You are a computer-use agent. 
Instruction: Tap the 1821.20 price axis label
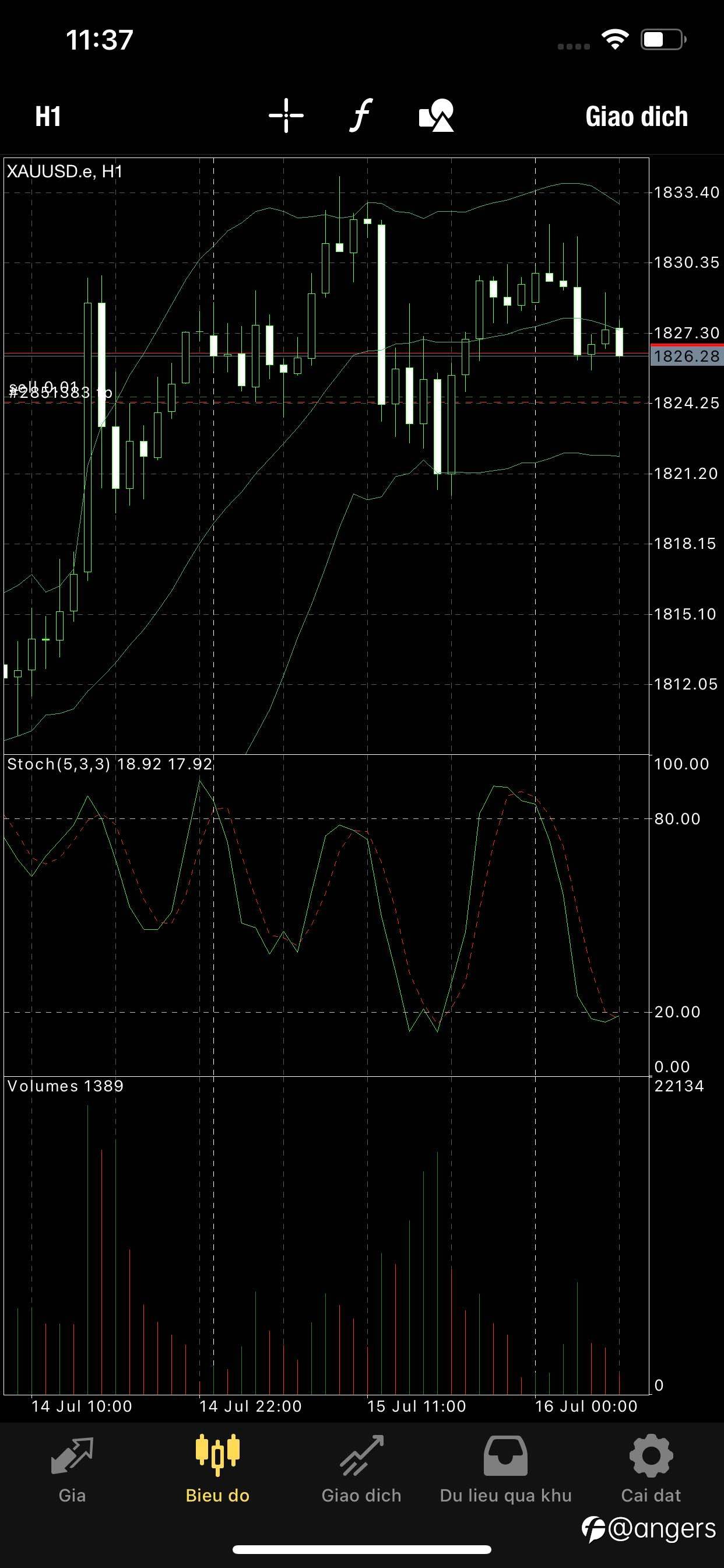[686, 474]
